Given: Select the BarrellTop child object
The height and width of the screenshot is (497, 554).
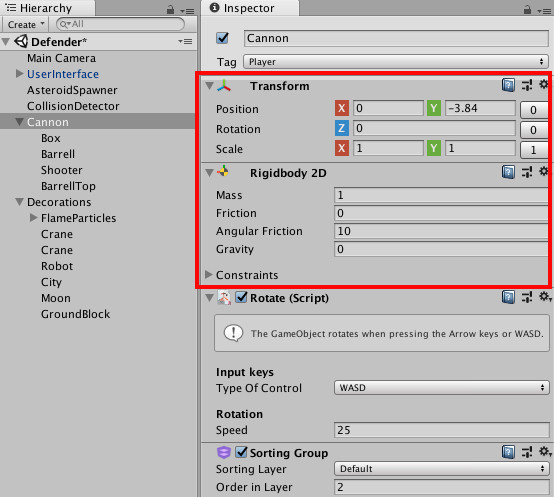Looking at the screenshot, I should (x=68, y=186).
